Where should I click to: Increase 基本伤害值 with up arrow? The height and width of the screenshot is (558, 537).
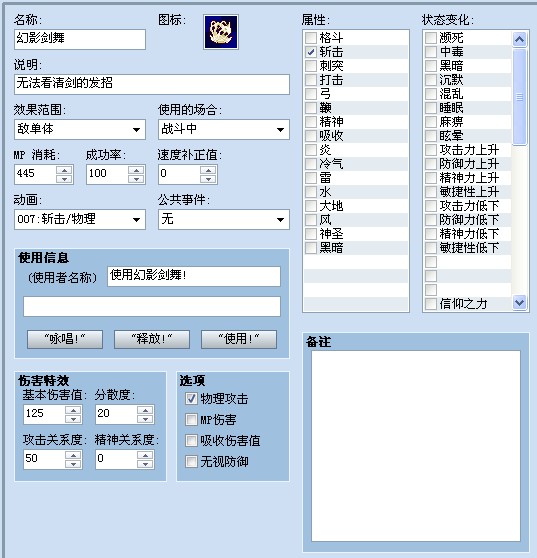73,410
